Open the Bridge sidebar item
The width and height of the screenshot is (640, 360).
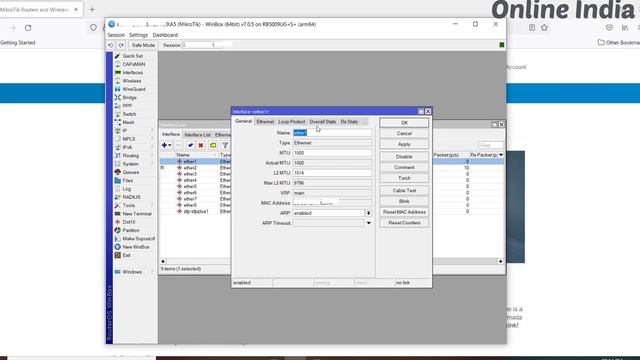129,98
